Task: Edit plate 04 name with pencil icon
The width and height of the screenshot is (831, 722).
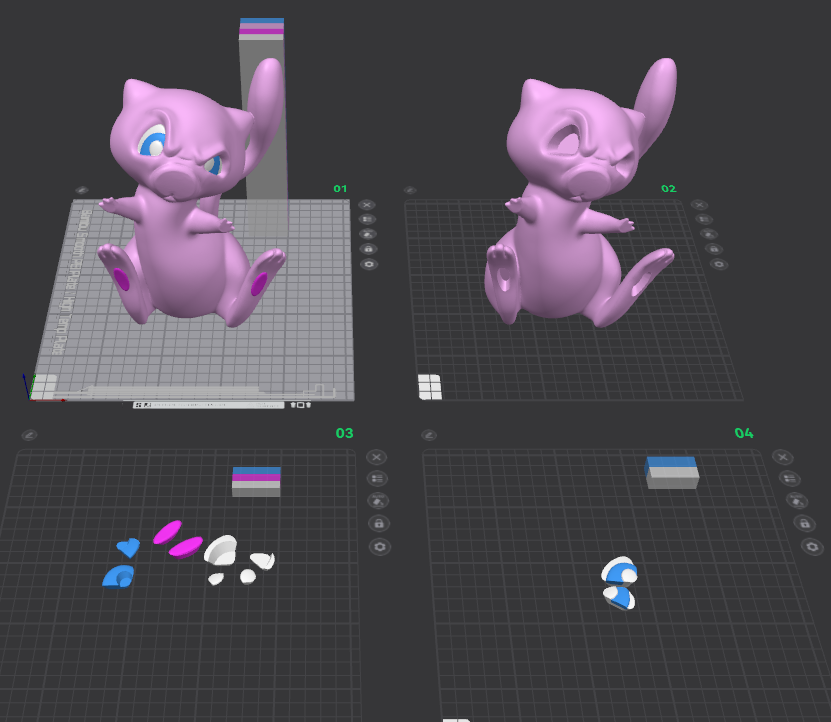Action: pos(429,435)
